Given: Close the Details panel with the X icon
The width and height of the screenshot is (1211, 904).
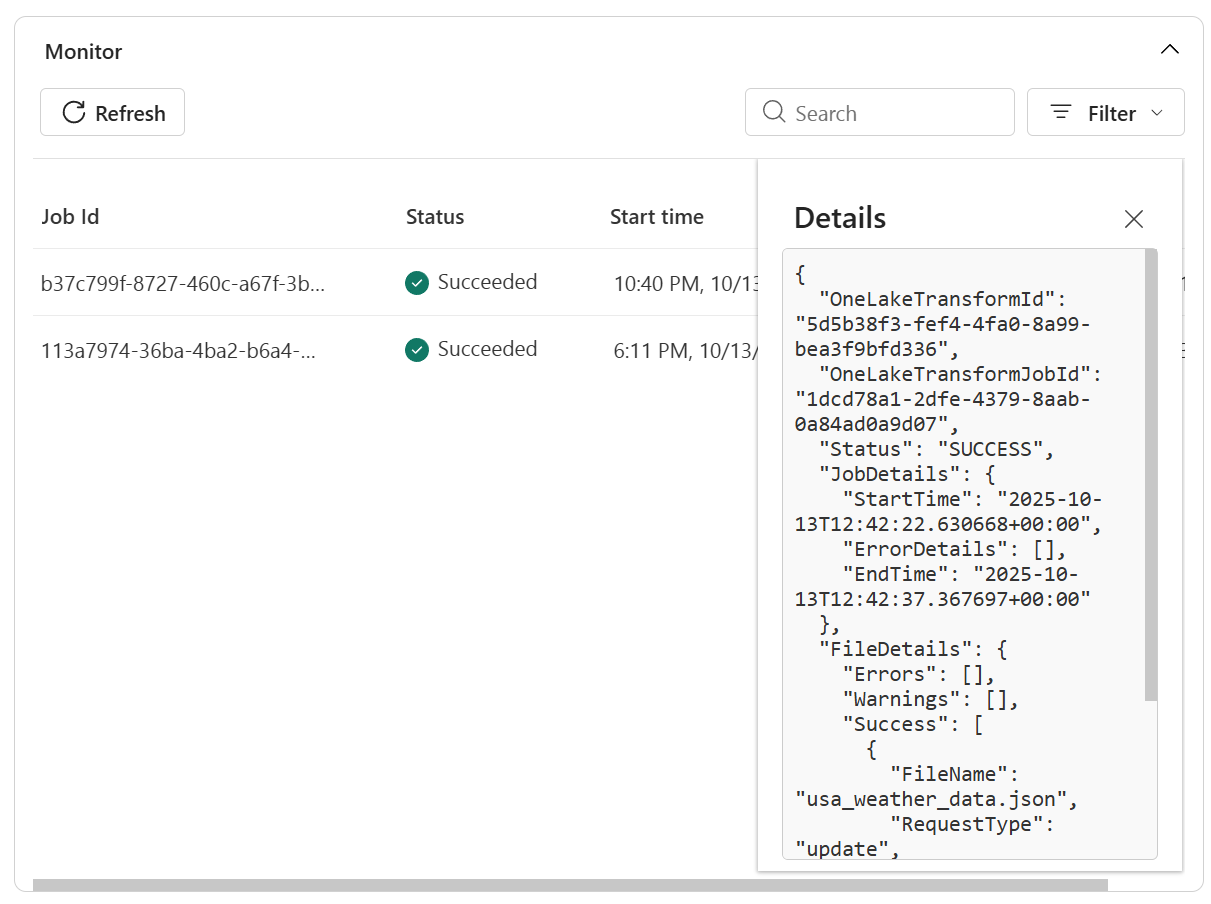Looking at the screenshot, I should tap(1133, 218).
